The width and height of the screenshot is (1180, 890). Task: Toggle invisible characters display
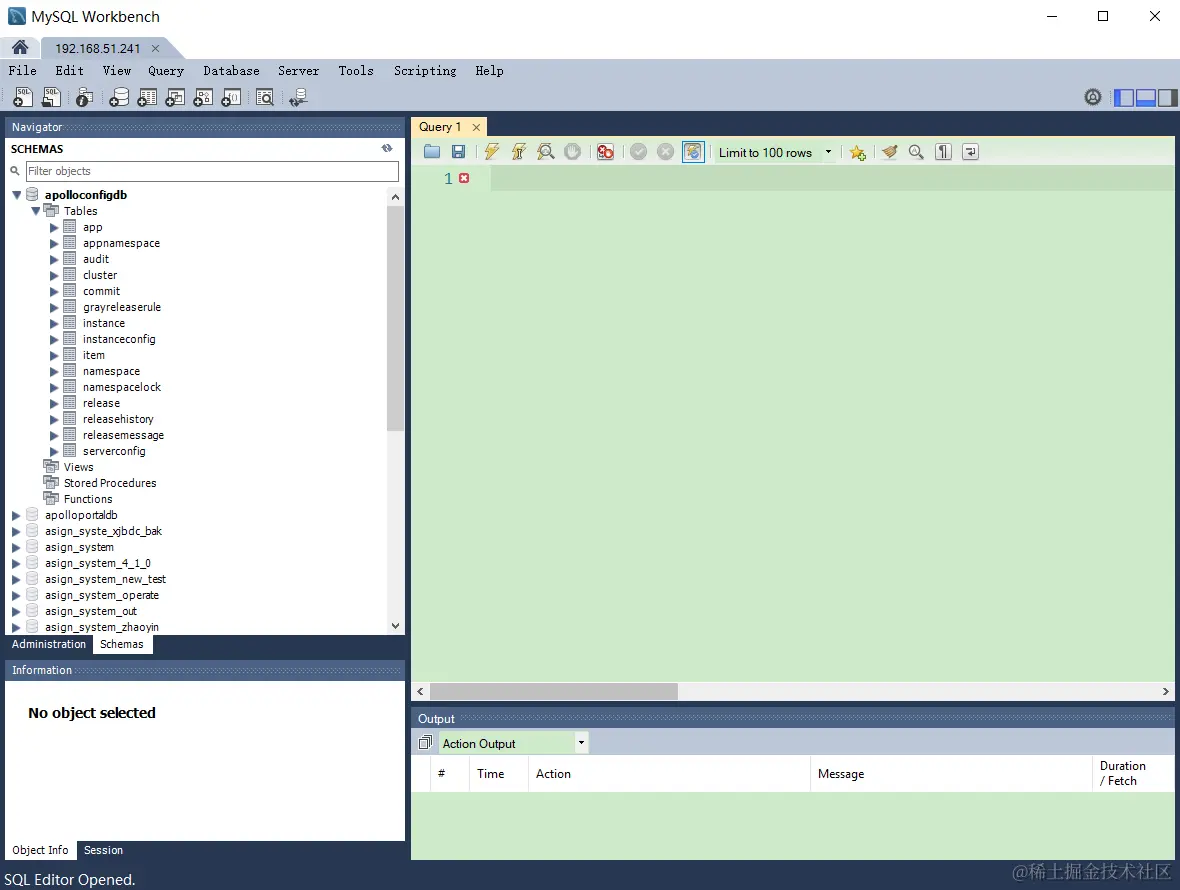(944, 152)
